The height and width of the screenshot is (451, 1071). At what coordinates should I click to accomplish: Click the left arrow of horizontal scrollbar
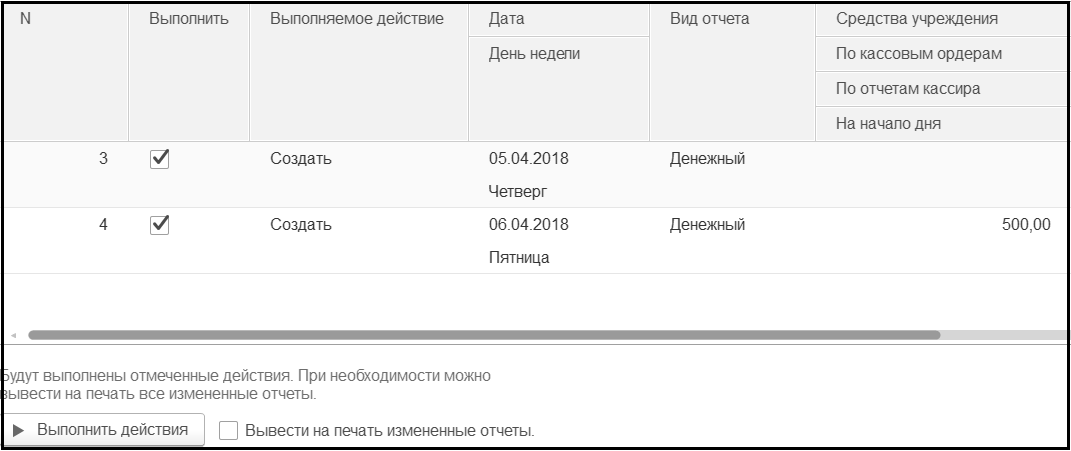point(14,335)
